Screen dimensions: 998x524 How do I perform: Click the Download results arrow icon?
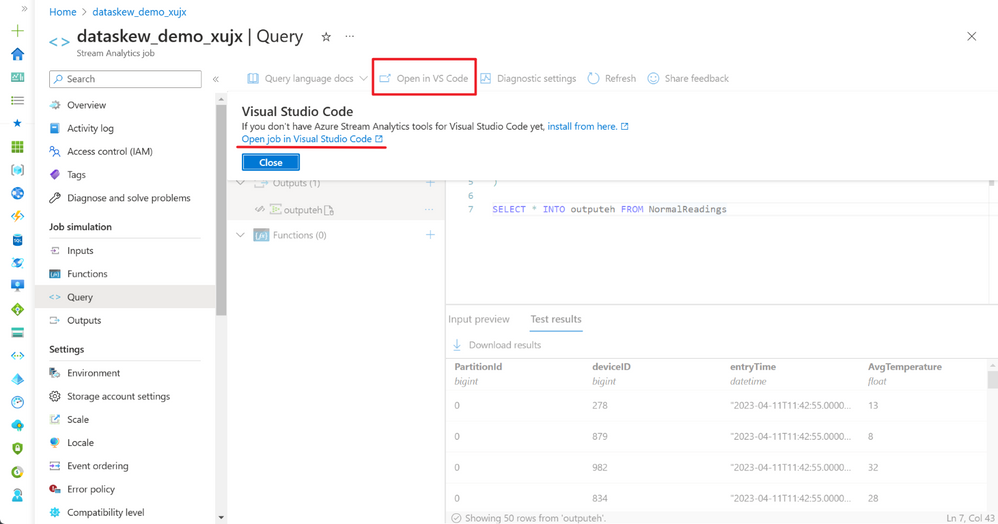457,345
